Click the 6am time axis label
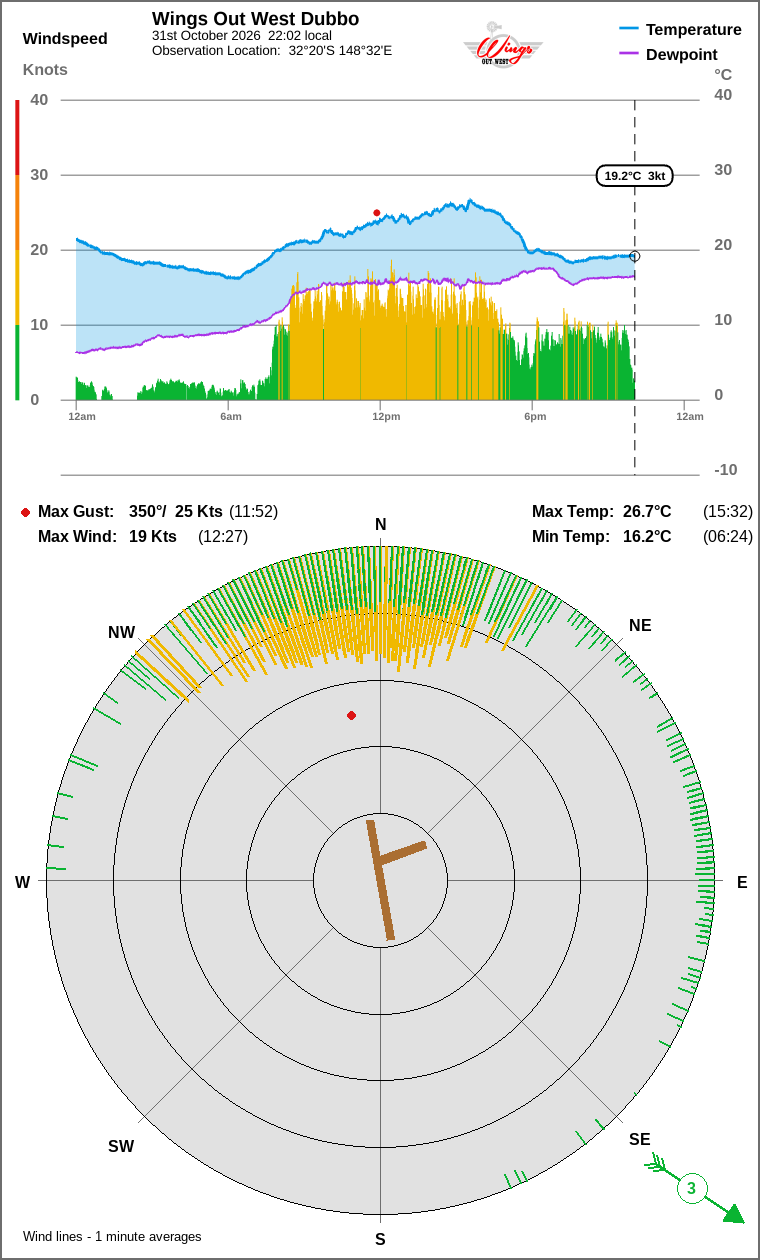 point(231,416)
